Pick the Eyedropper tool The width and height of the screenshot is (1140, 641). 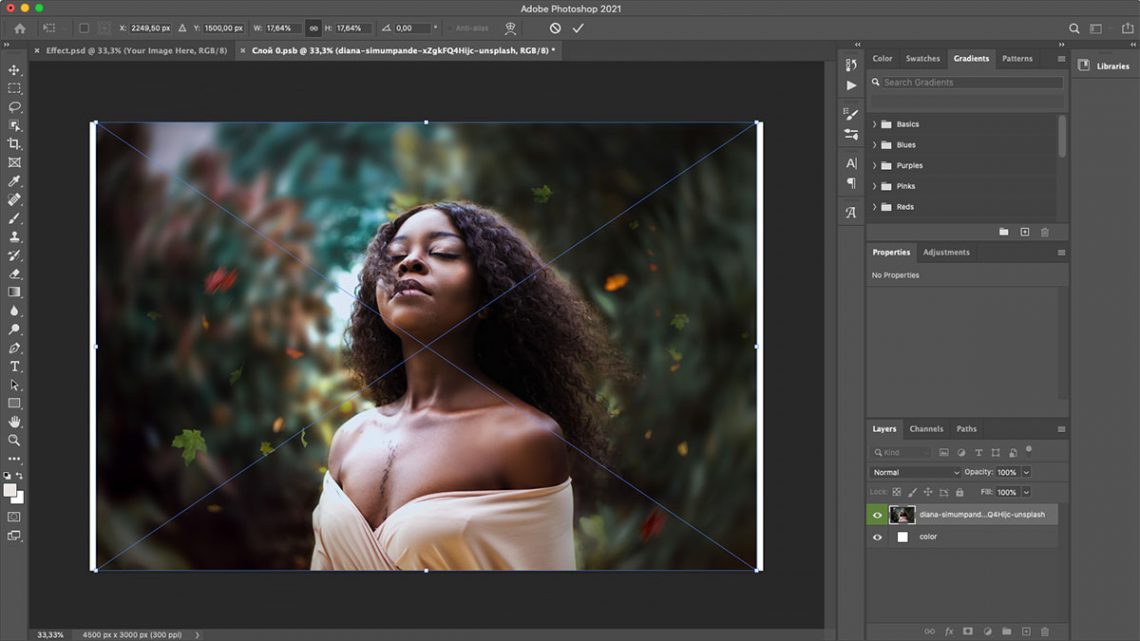(14, 181)
